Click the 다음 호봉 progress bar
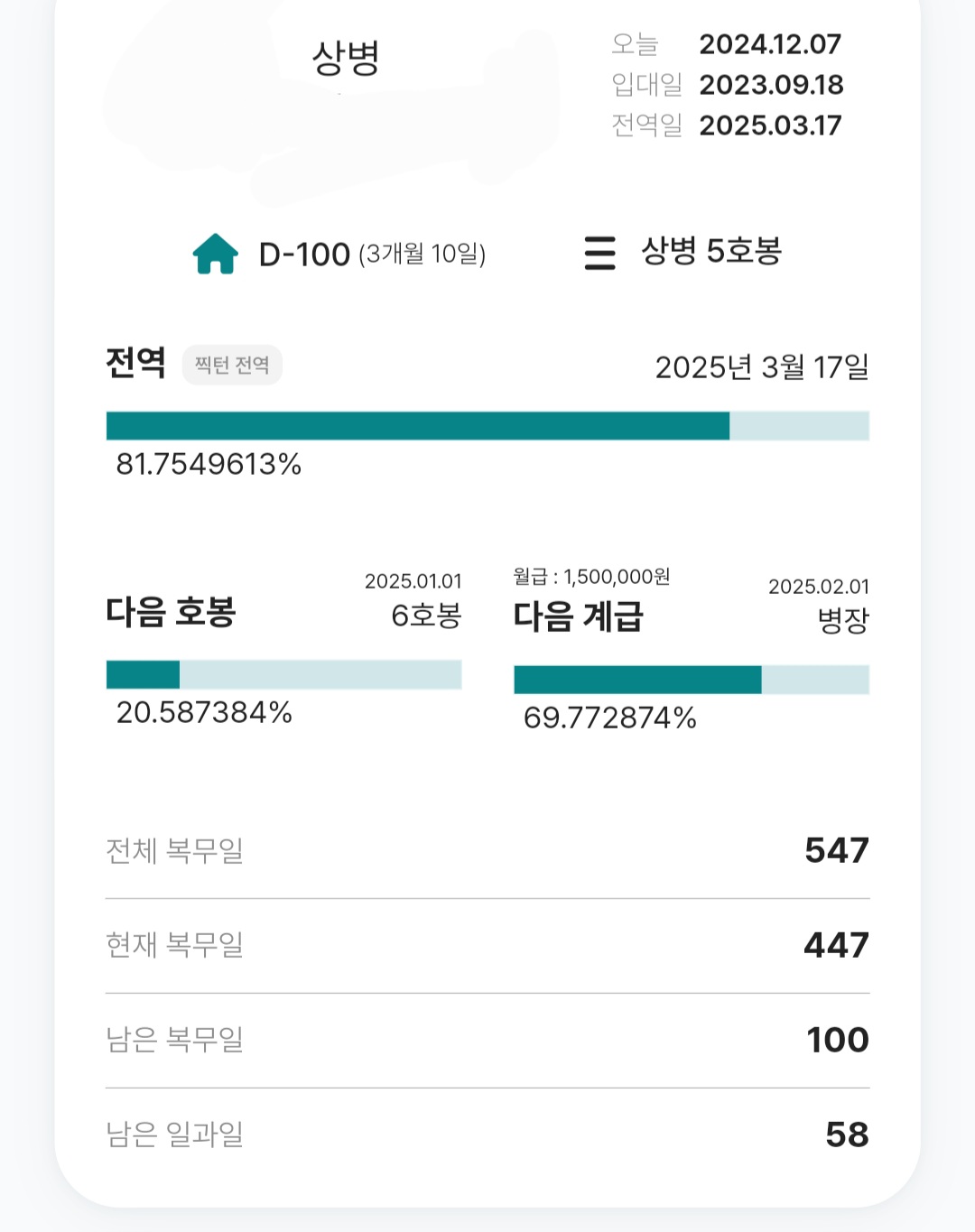This screenshot has height=1232, width=975. point(283,674)
